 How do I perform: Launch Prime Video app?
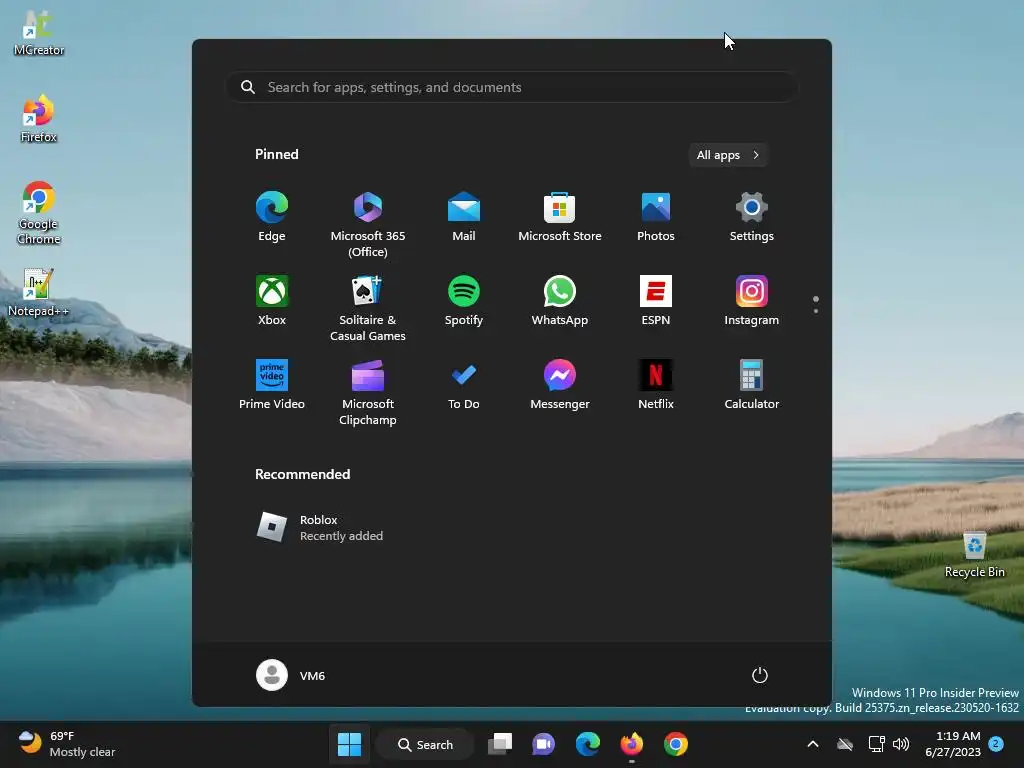click(272, 385)
